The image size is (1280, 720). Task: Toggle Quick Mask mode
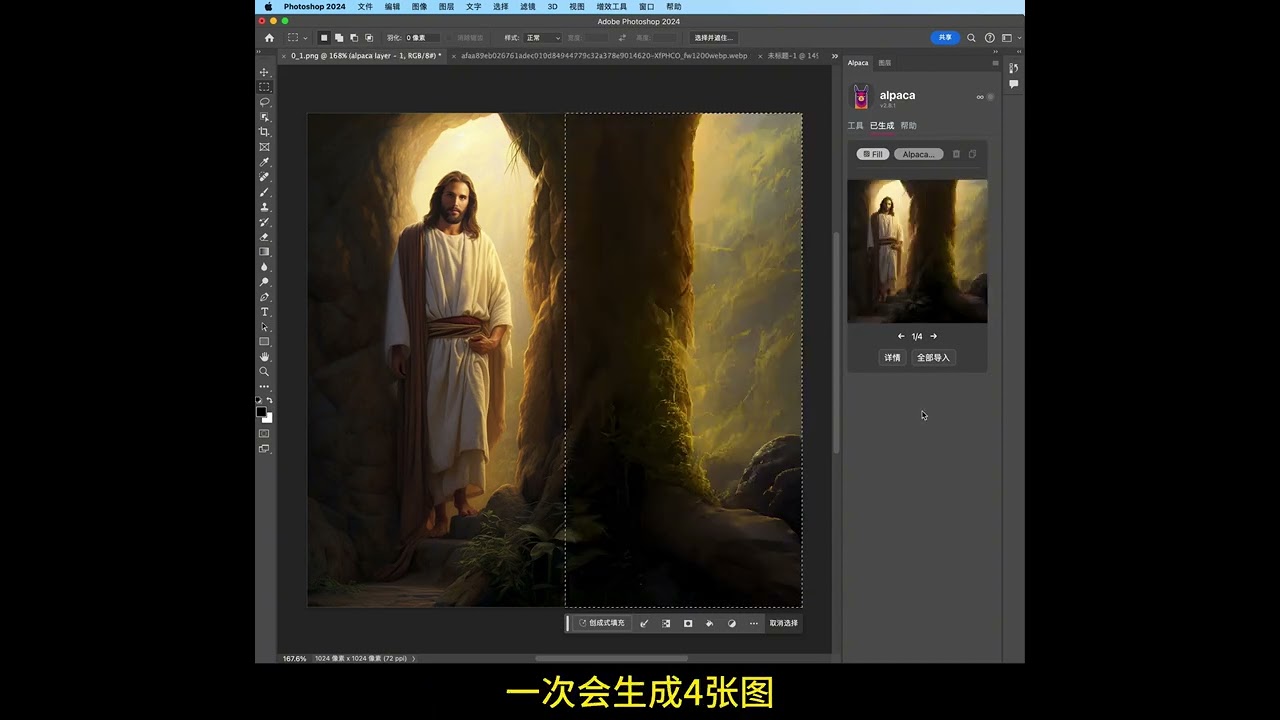264,434
